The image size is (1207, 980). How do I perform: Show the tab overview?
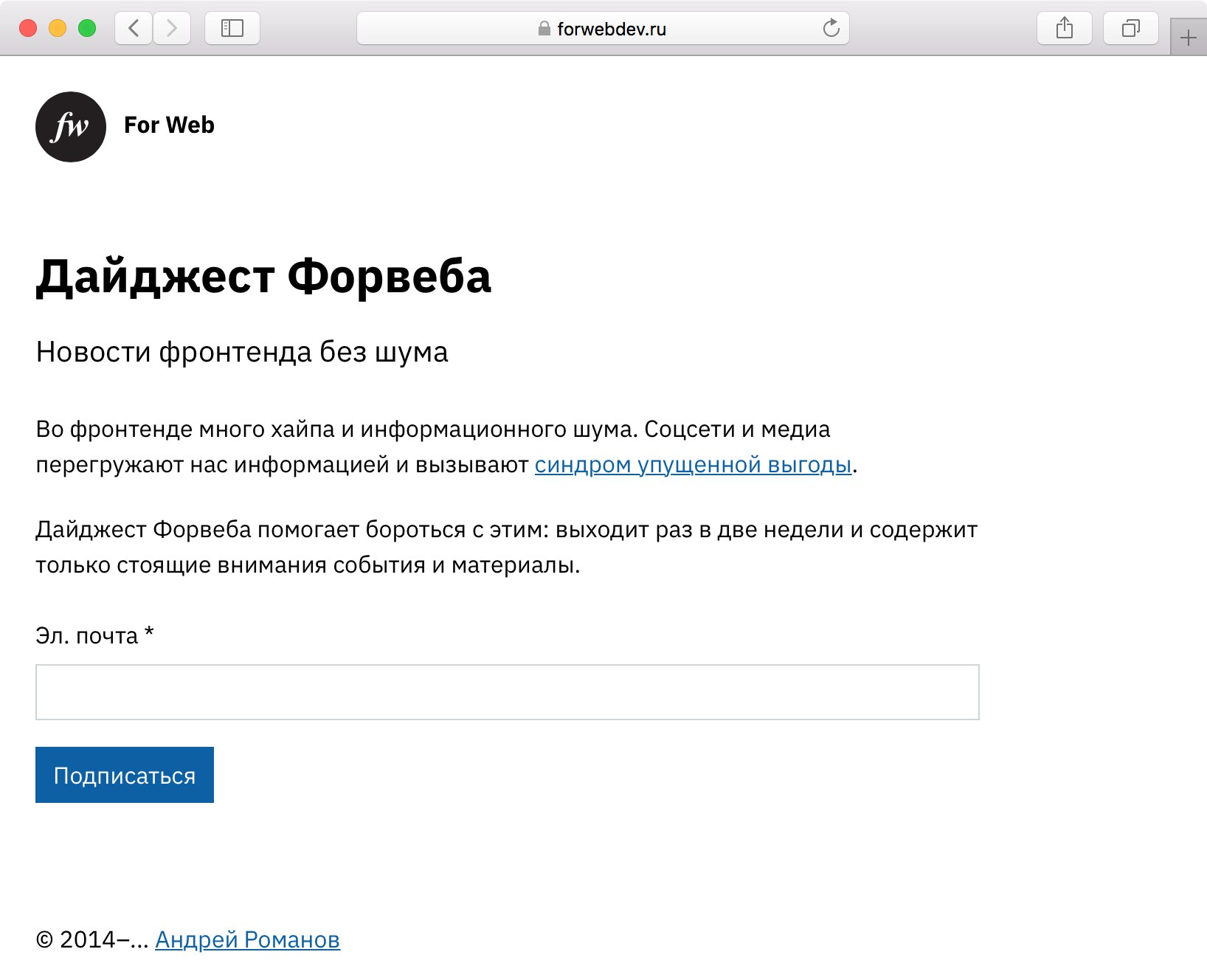tap(1130, 29)
